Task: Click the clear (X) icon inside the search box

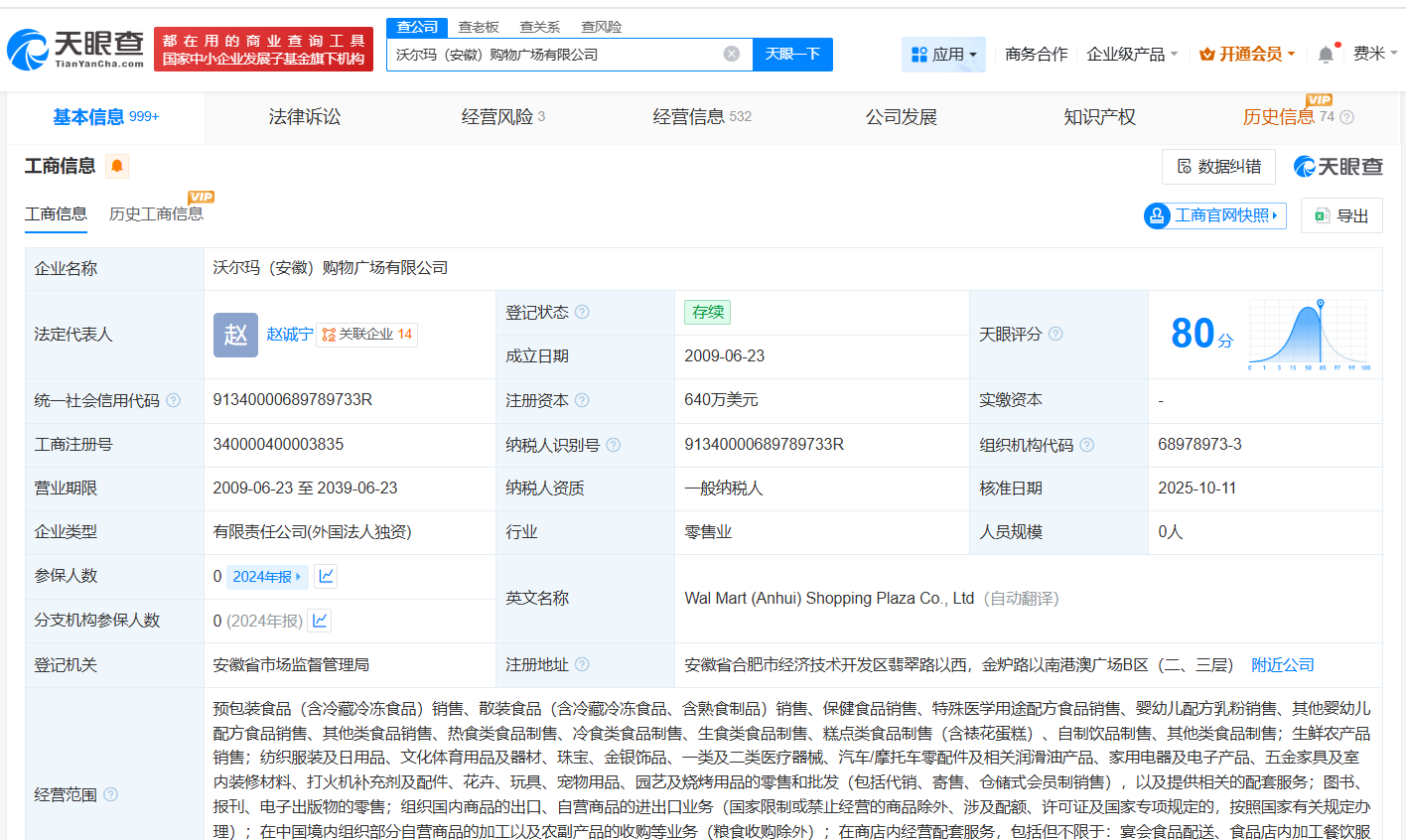Action: coord(732,55)
